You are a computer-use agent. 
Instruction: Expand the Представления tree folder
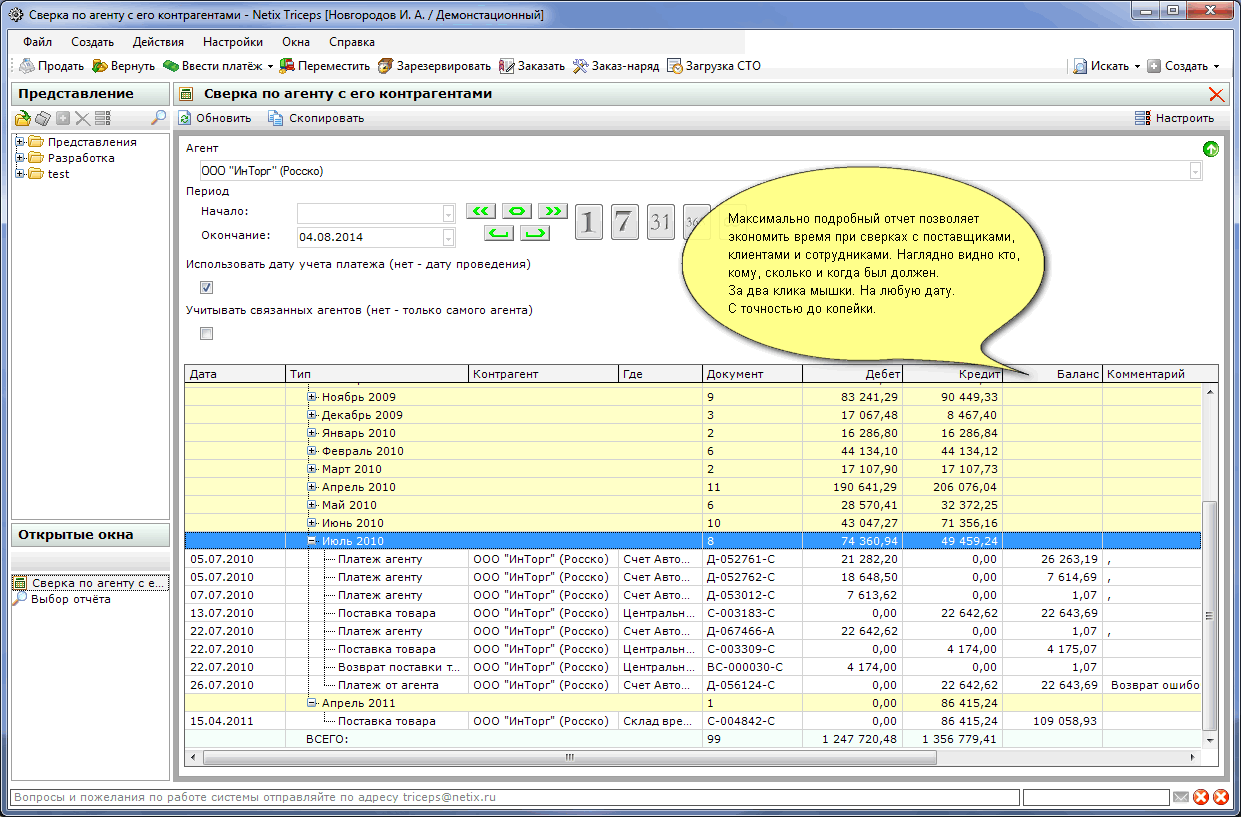click(20, 142)
